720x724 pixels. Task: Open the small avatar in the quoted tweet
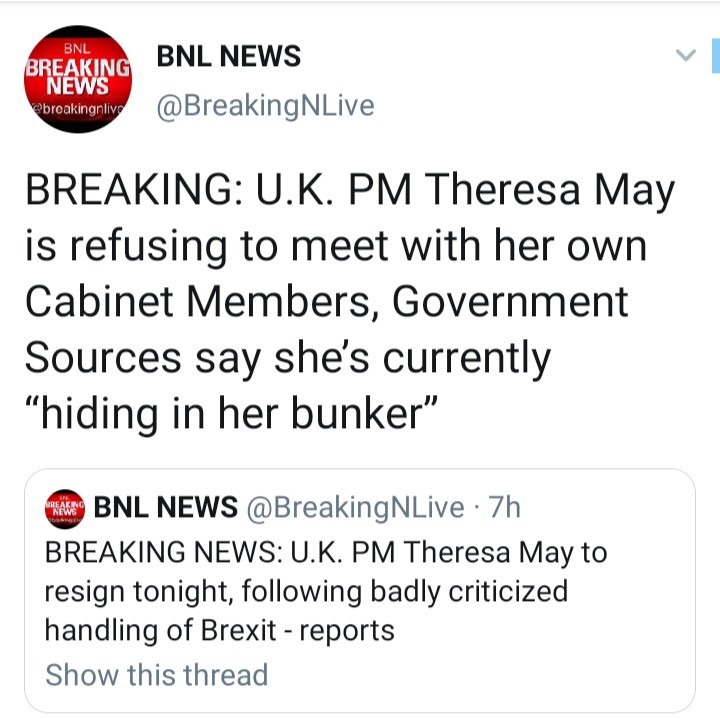pos(66,509)
